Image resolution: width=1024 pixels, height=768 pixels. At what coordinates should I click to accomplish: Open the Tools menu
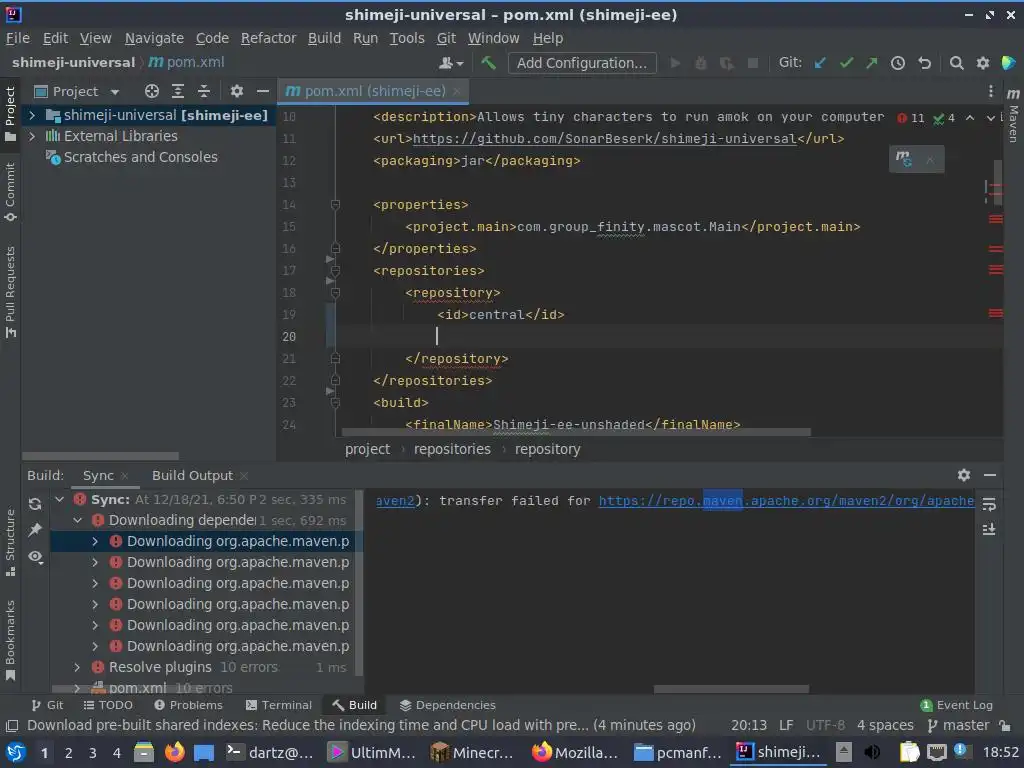(407, 39)
